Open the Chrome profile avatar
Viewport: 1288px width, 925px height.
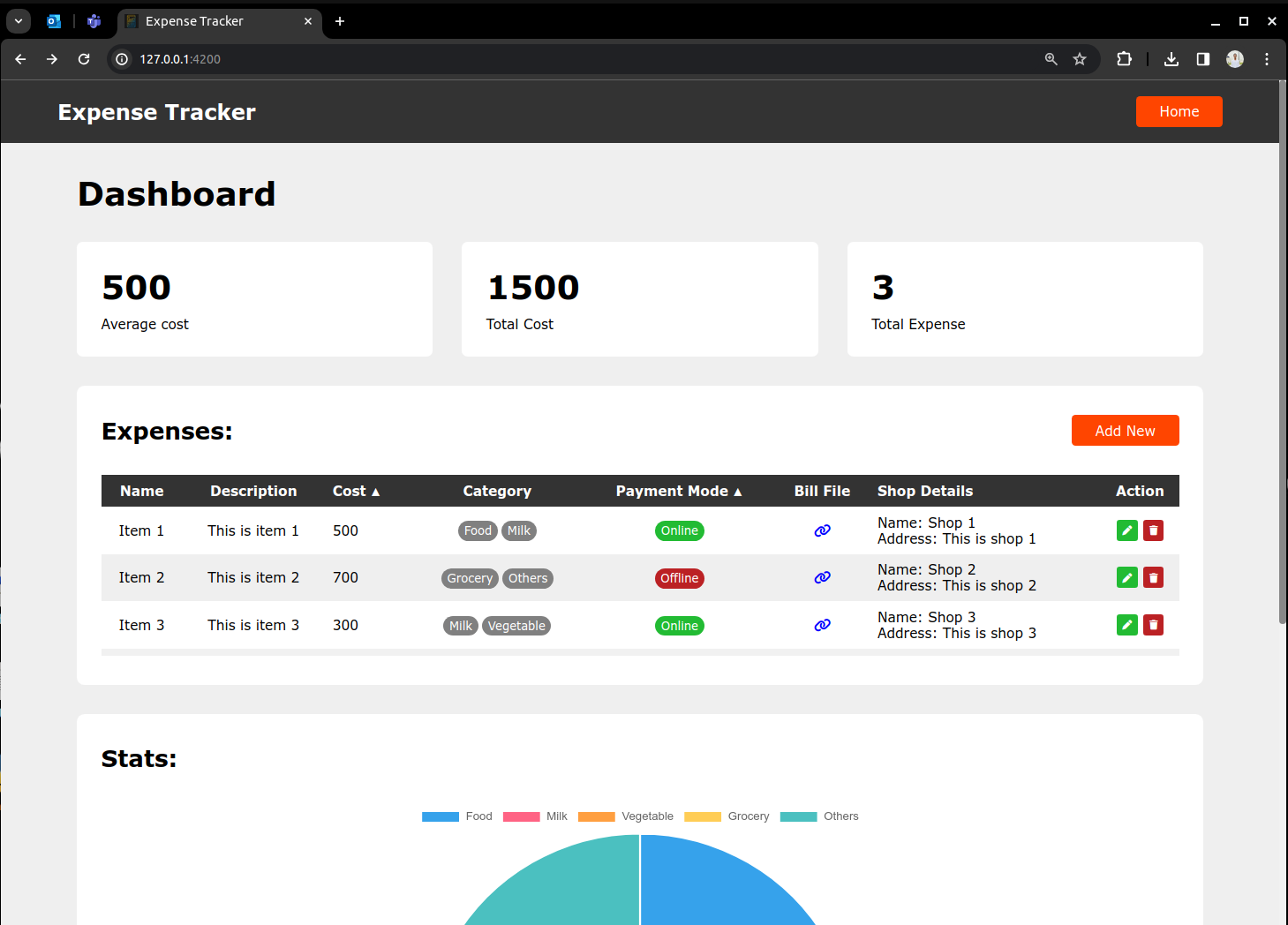pyautogui.click(x=1235, y=59)
